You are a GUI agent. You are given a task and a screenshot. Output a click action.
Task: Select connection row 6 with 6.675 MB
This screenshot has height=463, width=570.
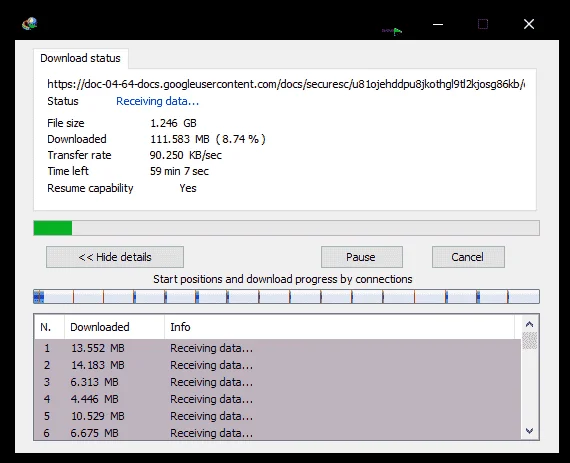(x=278, y=432)
